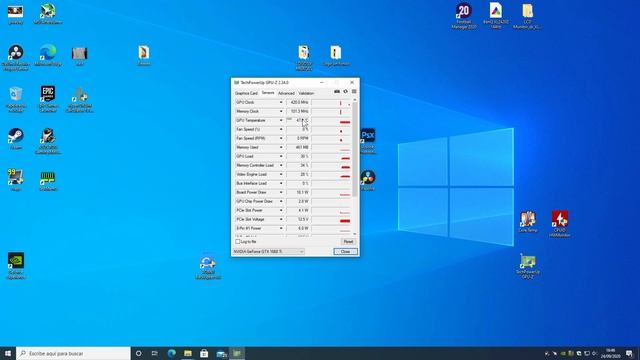Open Mail app from the taskbar

(x=221, y=353)
